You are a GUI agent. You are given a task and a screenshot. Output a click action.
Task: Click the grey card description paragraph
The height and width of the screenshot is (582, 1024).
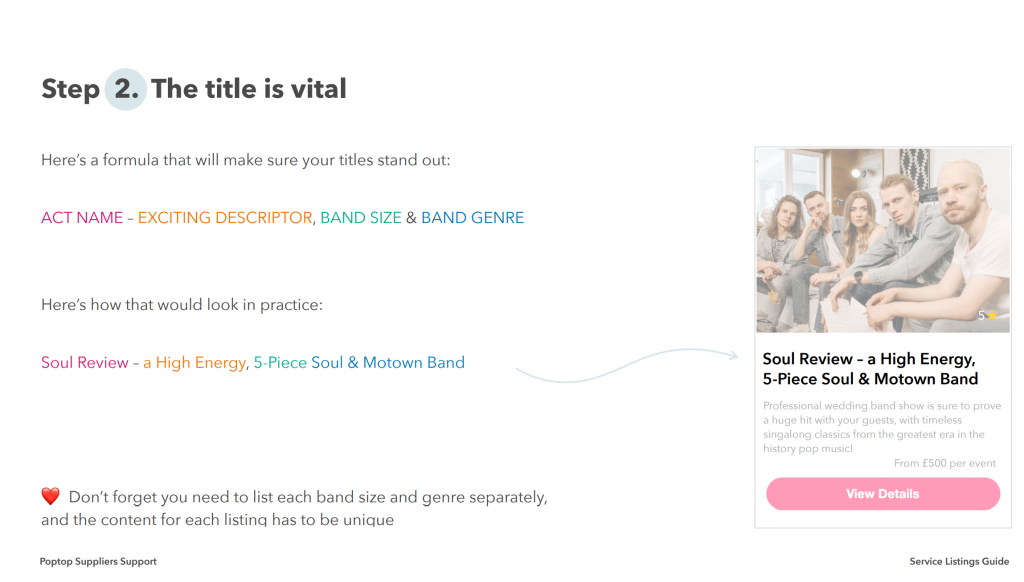tap(873, 428)
